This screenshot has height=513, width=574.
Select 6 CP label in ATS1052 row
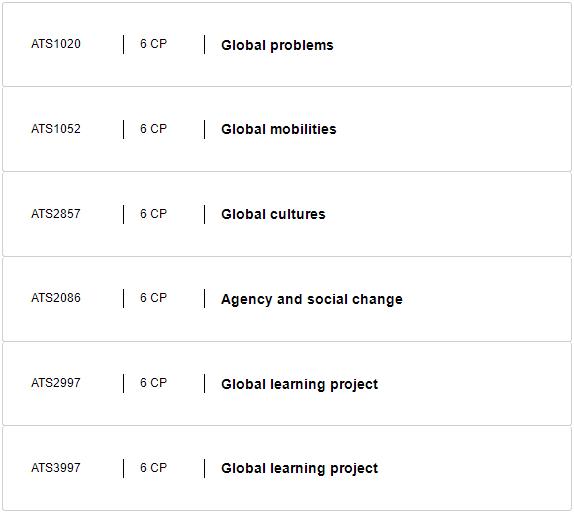click(153, 129)
